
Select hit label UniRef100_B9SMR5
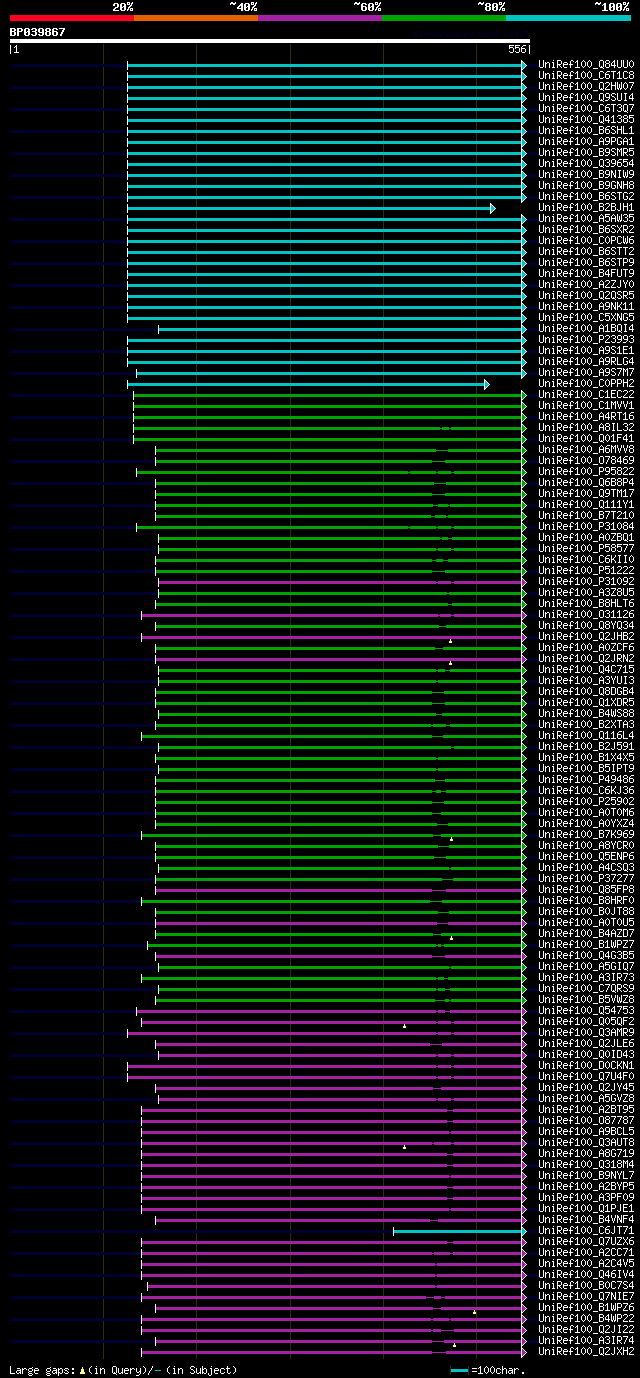coord(586,152)
